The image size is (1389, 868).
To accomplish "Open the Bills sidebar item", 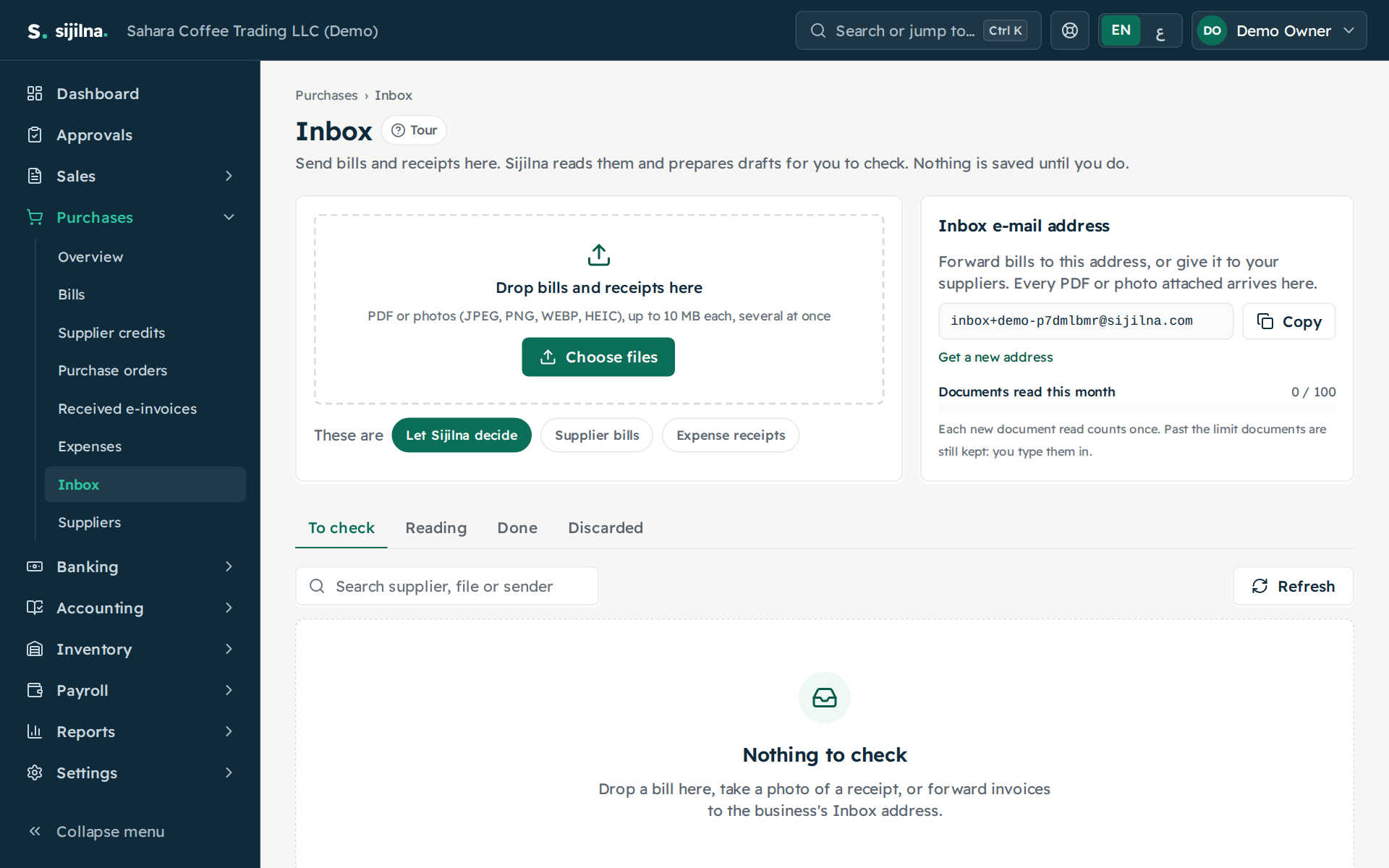I will (x=145, y=294).
